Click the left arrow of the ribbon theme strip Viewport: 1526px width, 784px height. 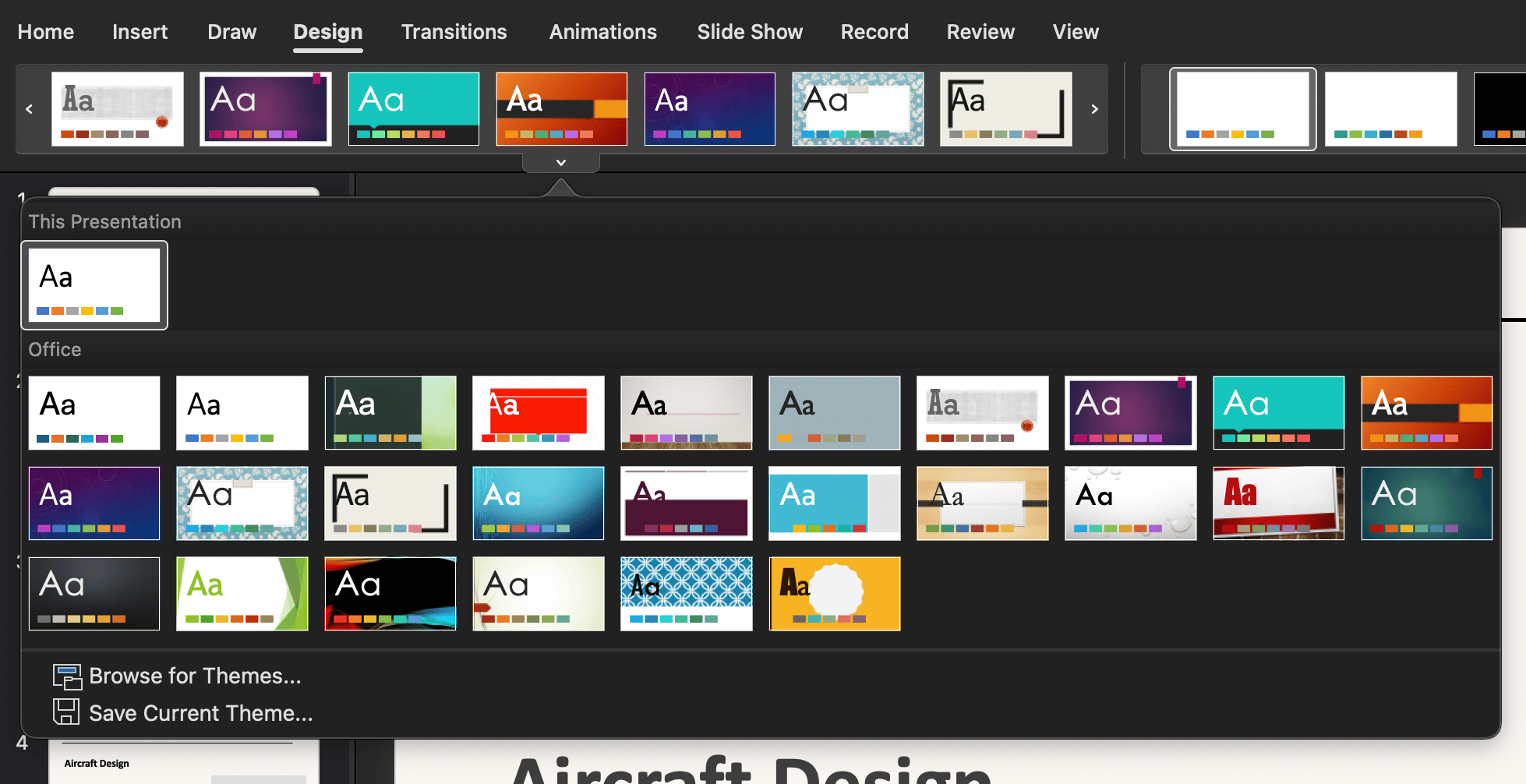(x=30, y=109)
